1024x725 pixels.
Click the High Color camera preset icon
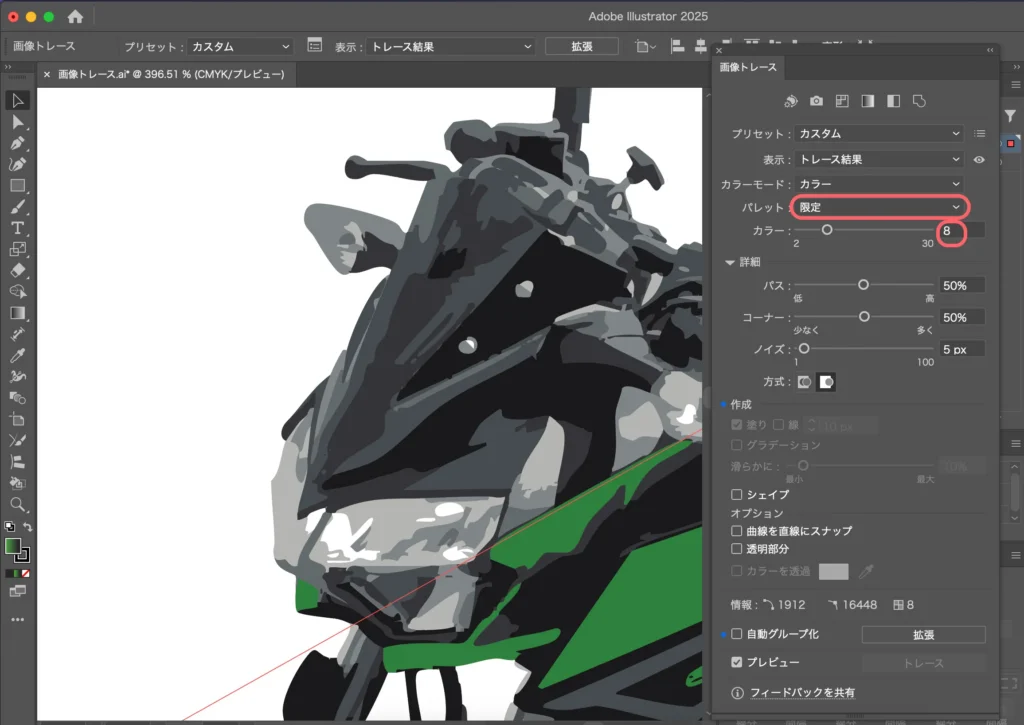pyautogui.click(x=816, y=101)
